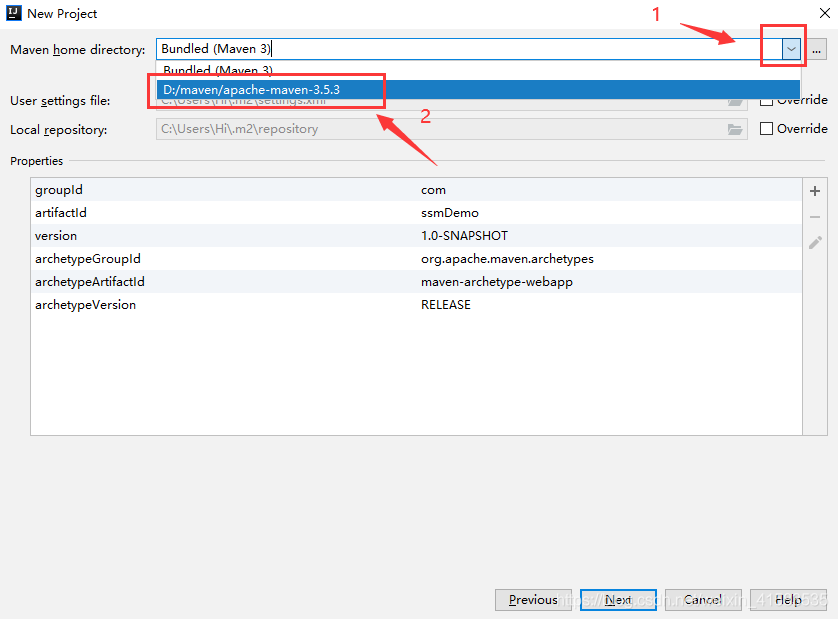Click the RELEASE value

click(446, 305)
